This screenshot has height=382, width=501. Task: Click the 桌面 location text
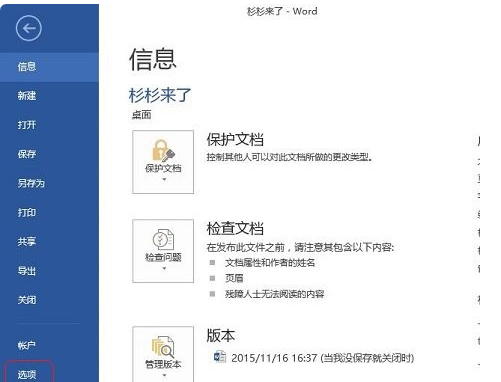tap(142, 115)
